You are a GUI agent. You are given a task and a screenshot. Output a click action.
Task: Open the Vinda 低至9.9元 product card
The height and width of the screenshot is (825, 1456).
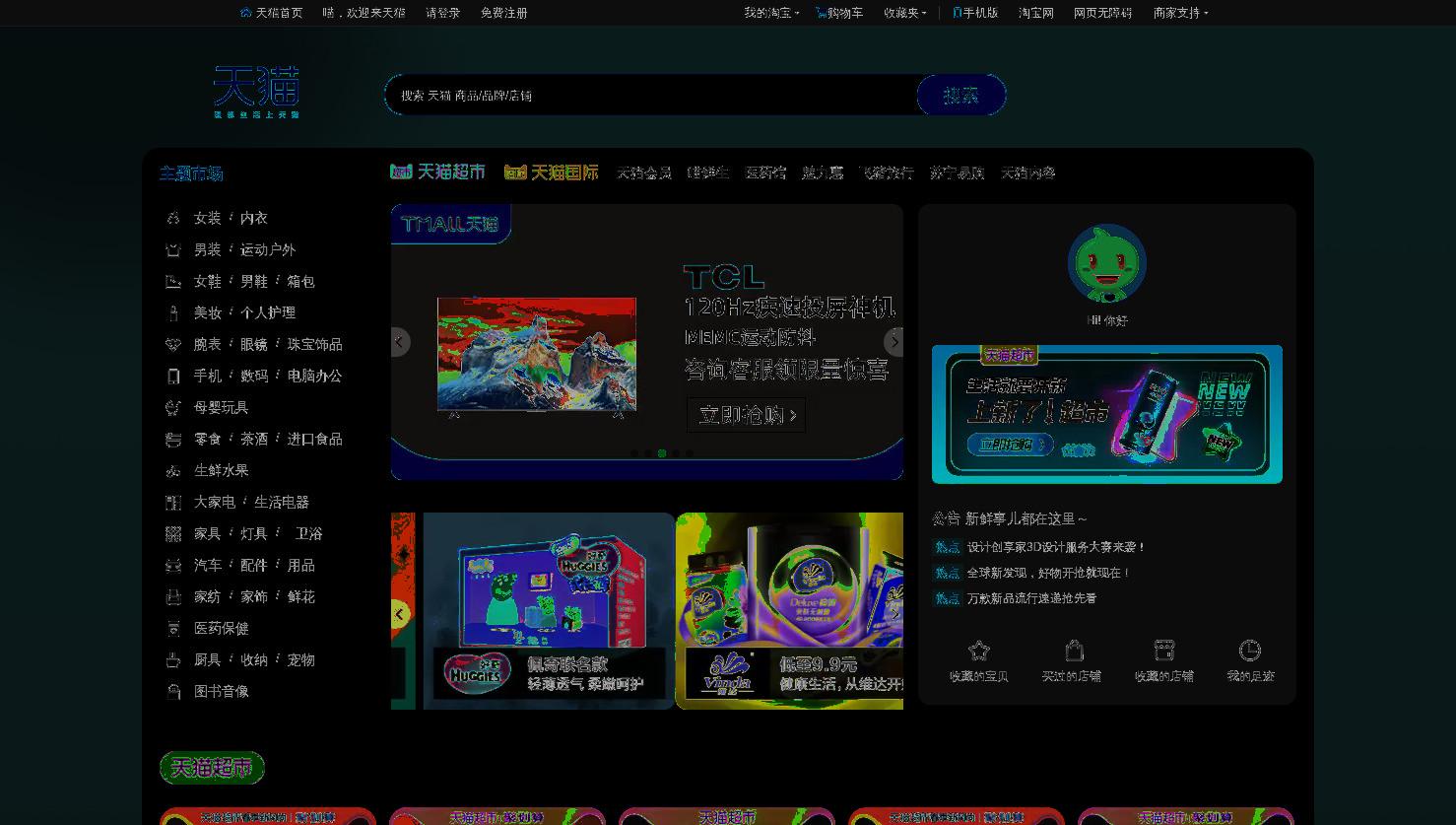[790, 611]
